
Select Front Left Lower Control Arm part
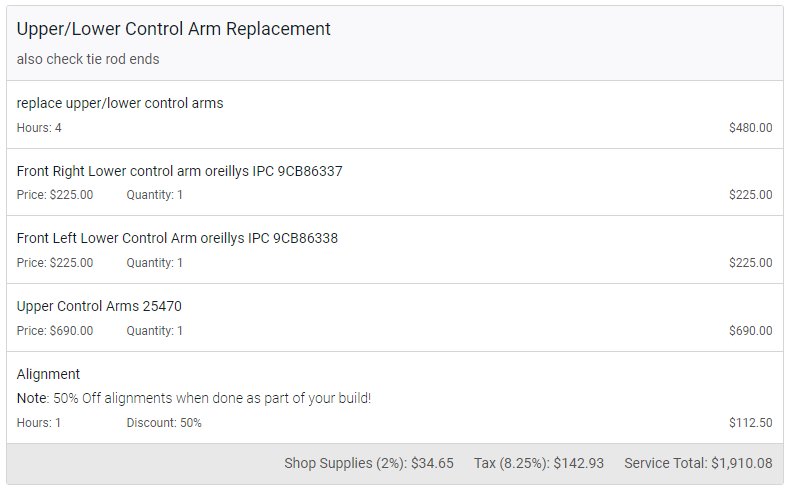point(177,238)
